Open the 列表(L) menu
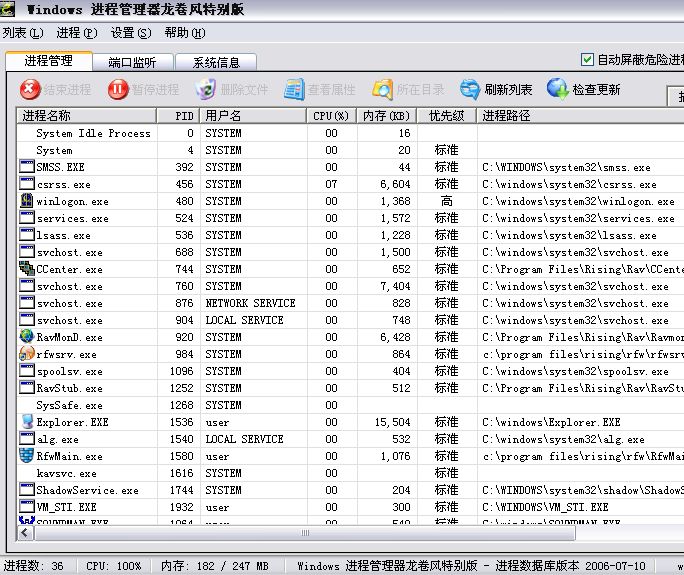Image resolution: width=684 pixels, height=575 pixels. pyautogui.click(x=23, y=33)
